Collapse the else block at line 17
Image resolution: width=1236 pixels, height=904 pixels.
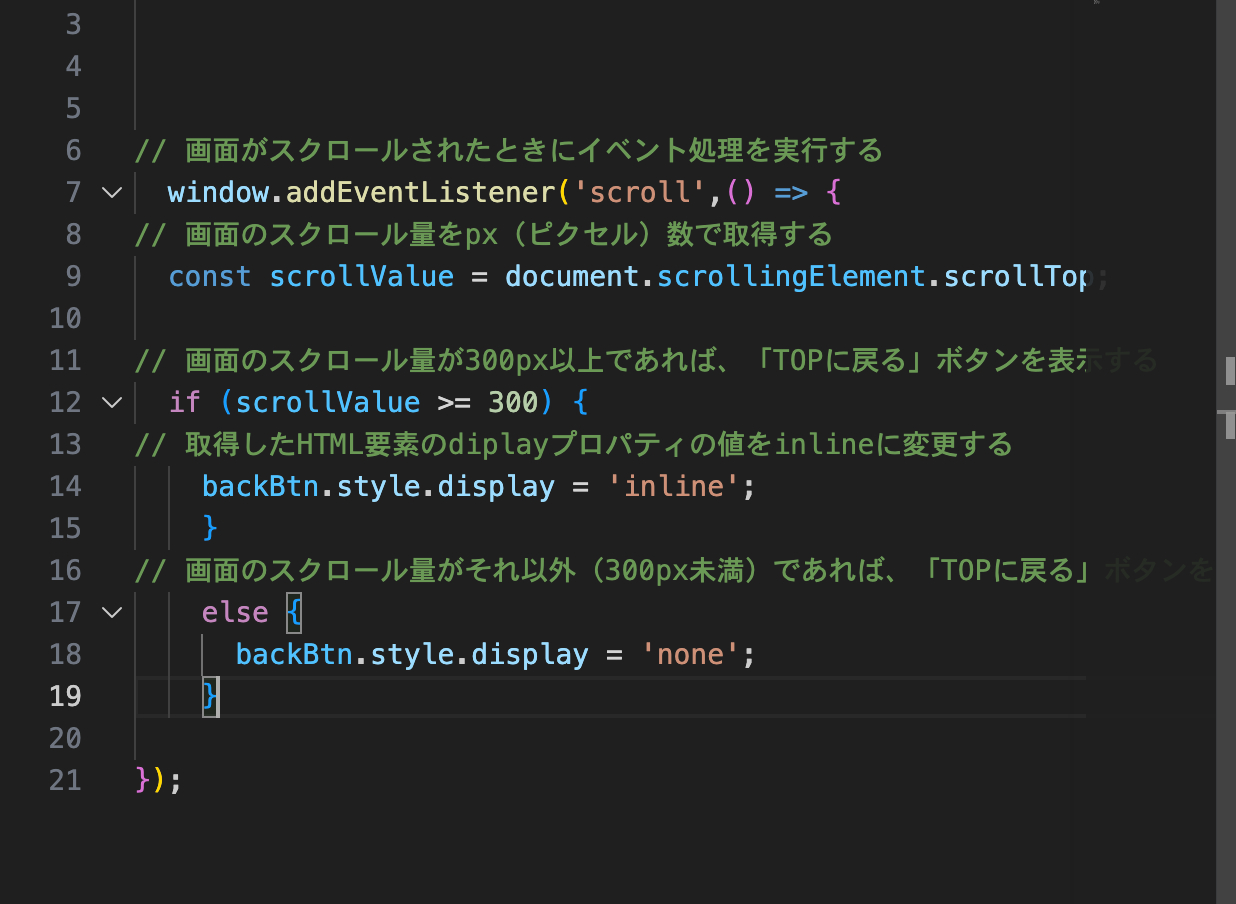click(111, 612)
